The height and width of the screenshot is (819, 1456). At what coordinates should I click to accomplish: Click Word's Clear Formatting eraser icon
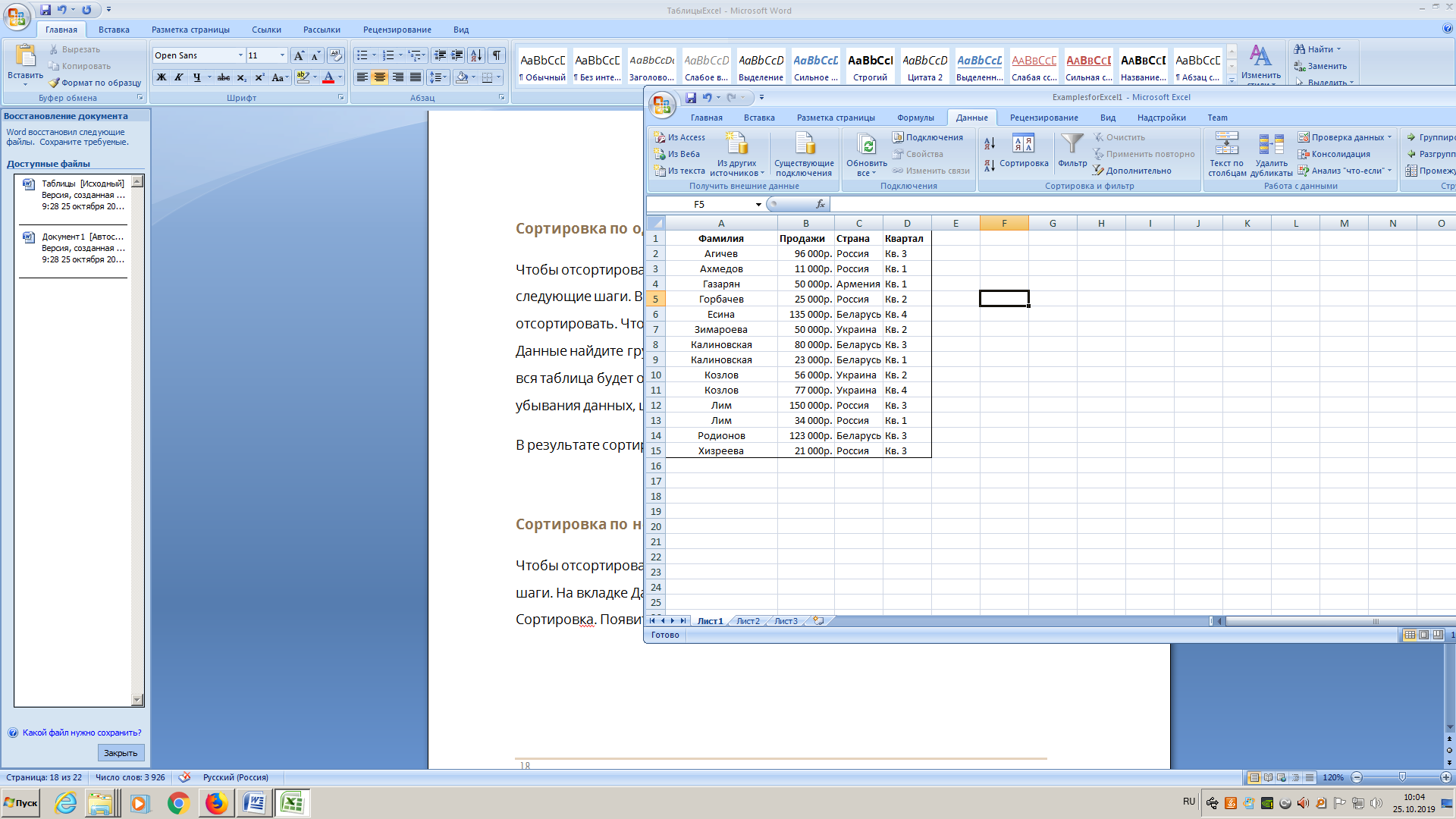(x=336, y=55)
